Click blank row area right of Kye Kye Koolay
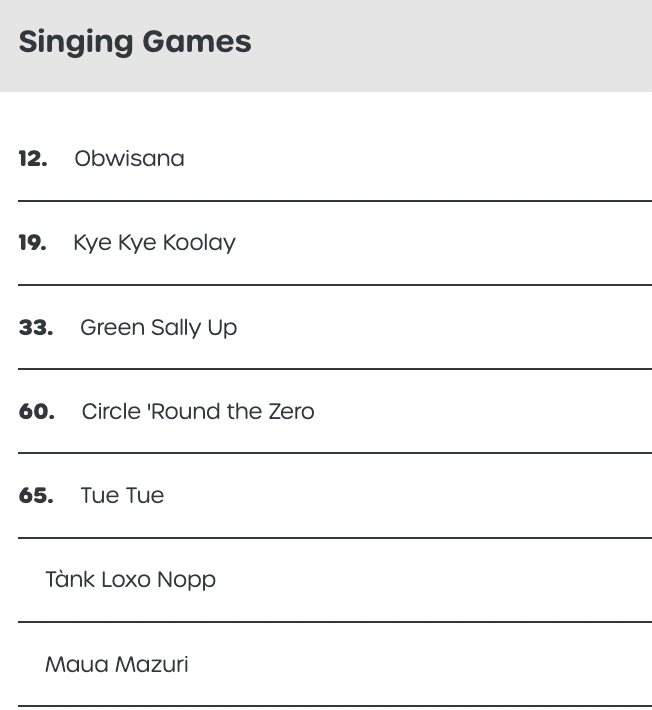The height and width of the screenshot is (710, 652). [440, 243]
